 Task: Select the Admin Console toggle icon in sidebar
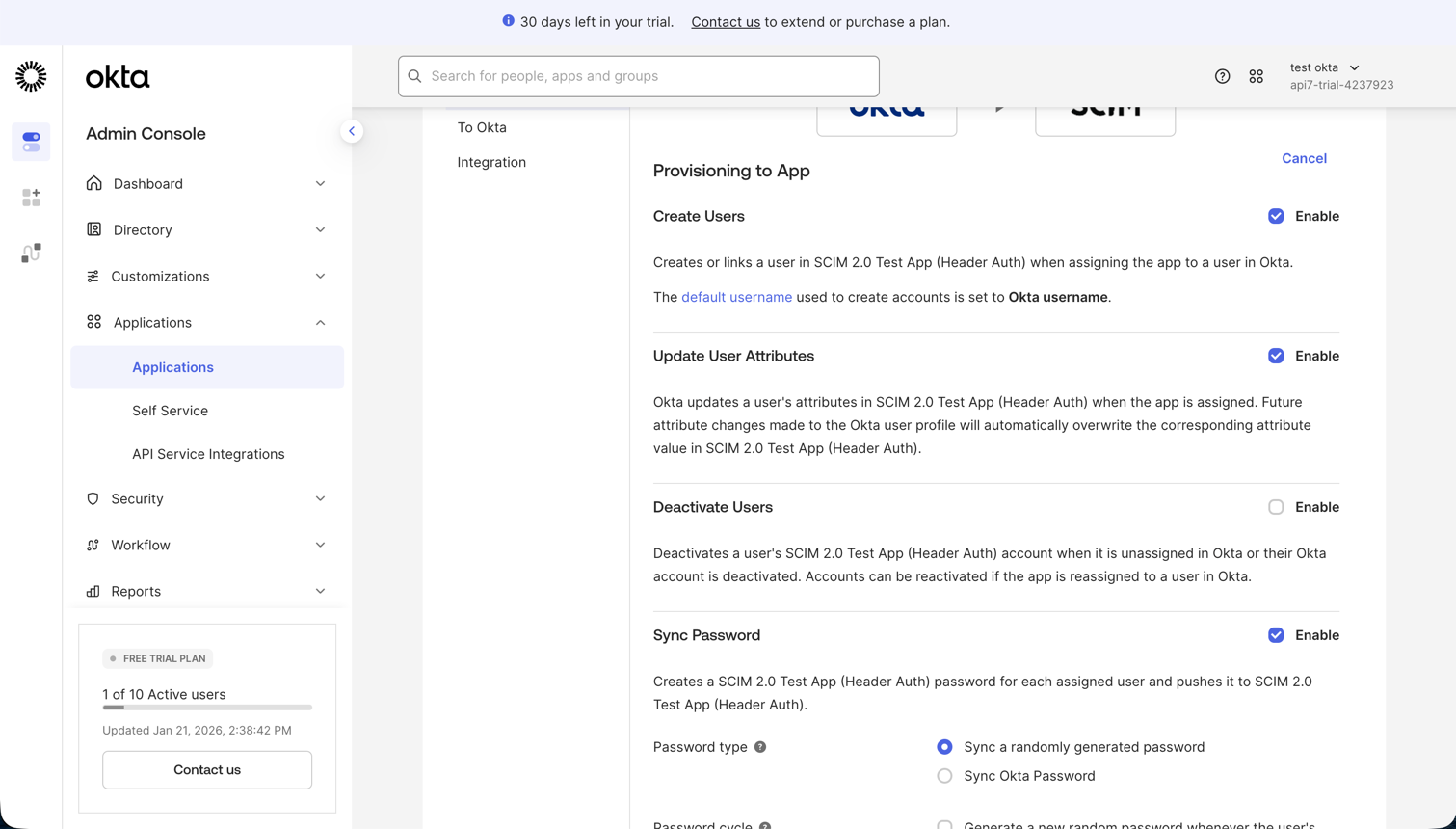click(x=31, y=141)
